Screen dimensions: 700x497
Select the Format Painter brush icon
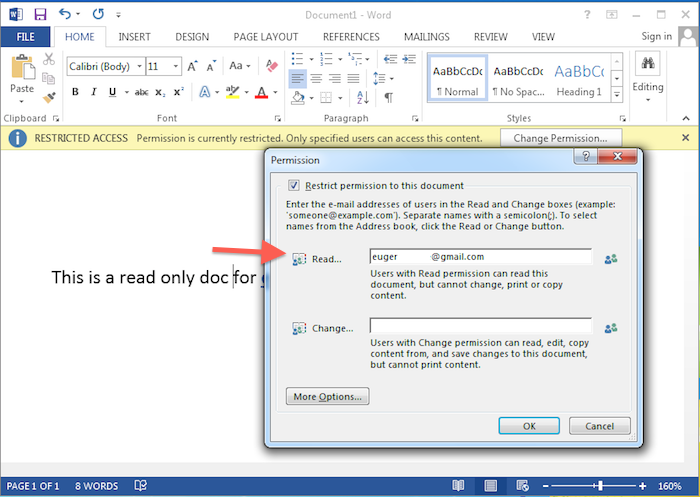pyautogui.click(x=49, y=97)
